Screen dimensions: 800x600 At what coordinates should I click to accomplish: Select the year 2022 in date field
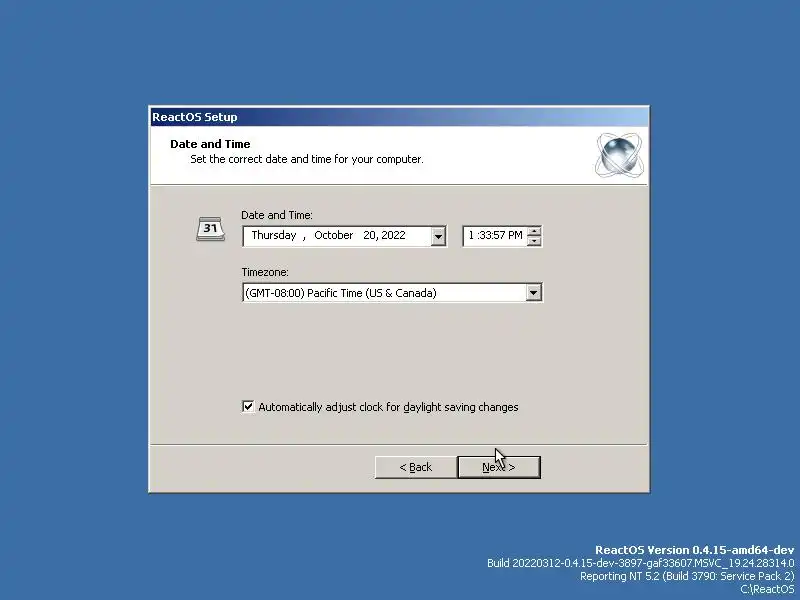coord(393,235)
